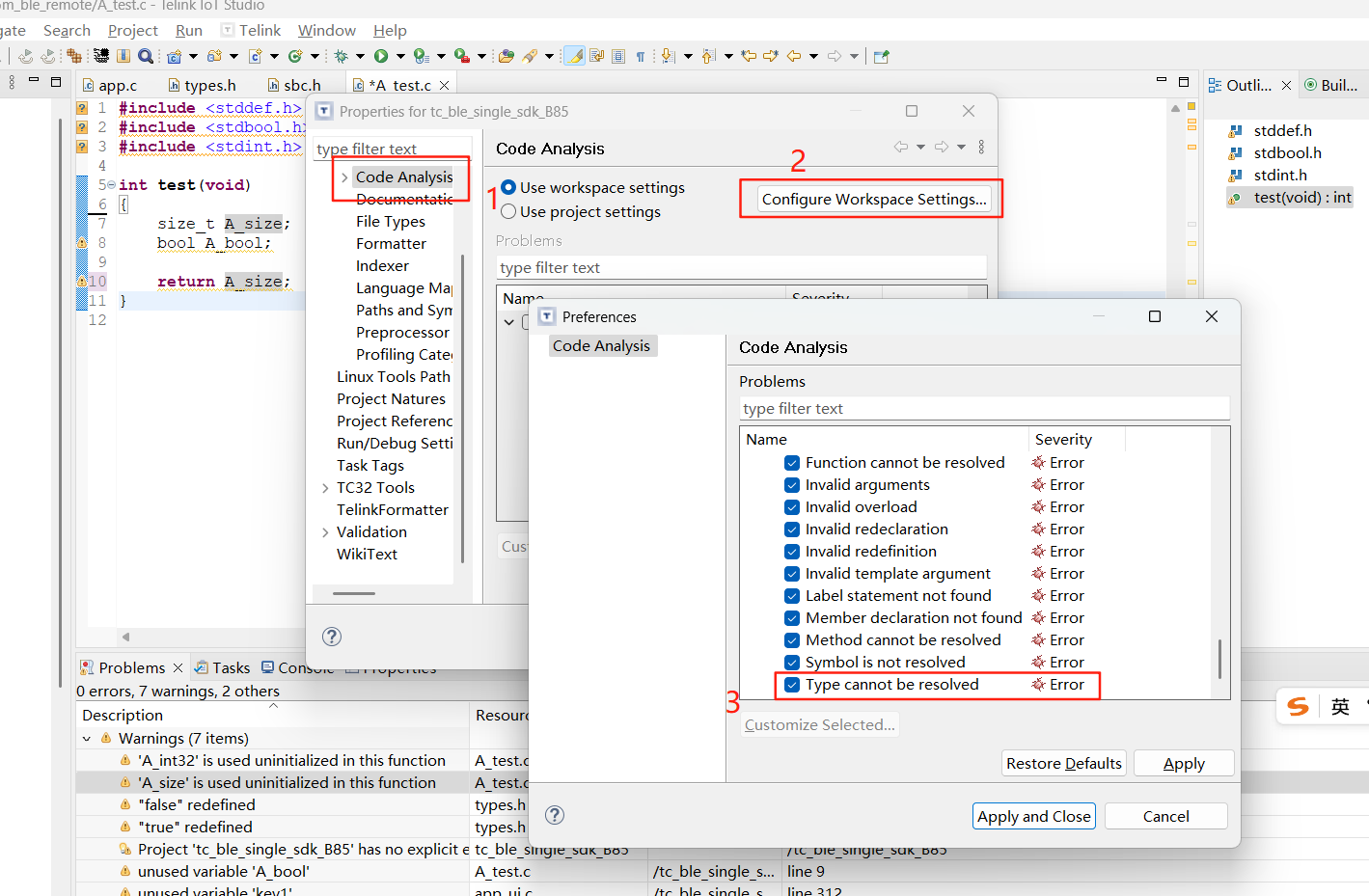Click the test(void) function icon in Outline
The image size is (1369, 896).
pyautogui.click(x=1234, y=198)
